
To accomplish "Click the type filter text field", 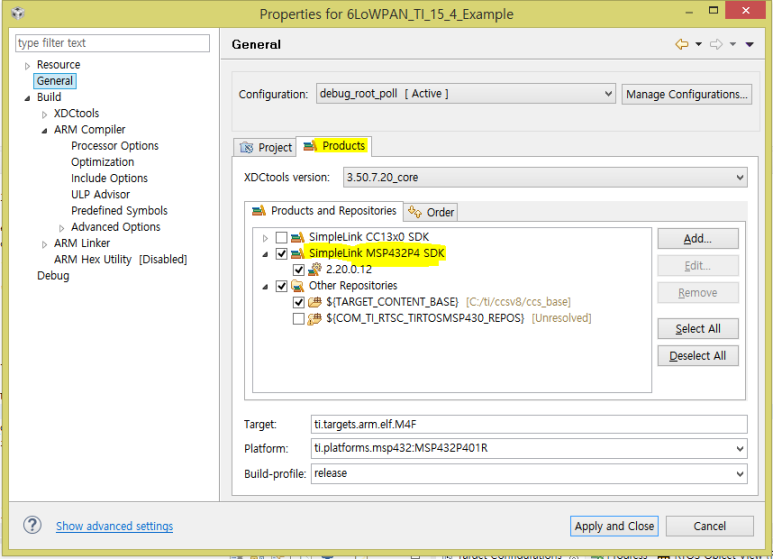I will [112, 43].
